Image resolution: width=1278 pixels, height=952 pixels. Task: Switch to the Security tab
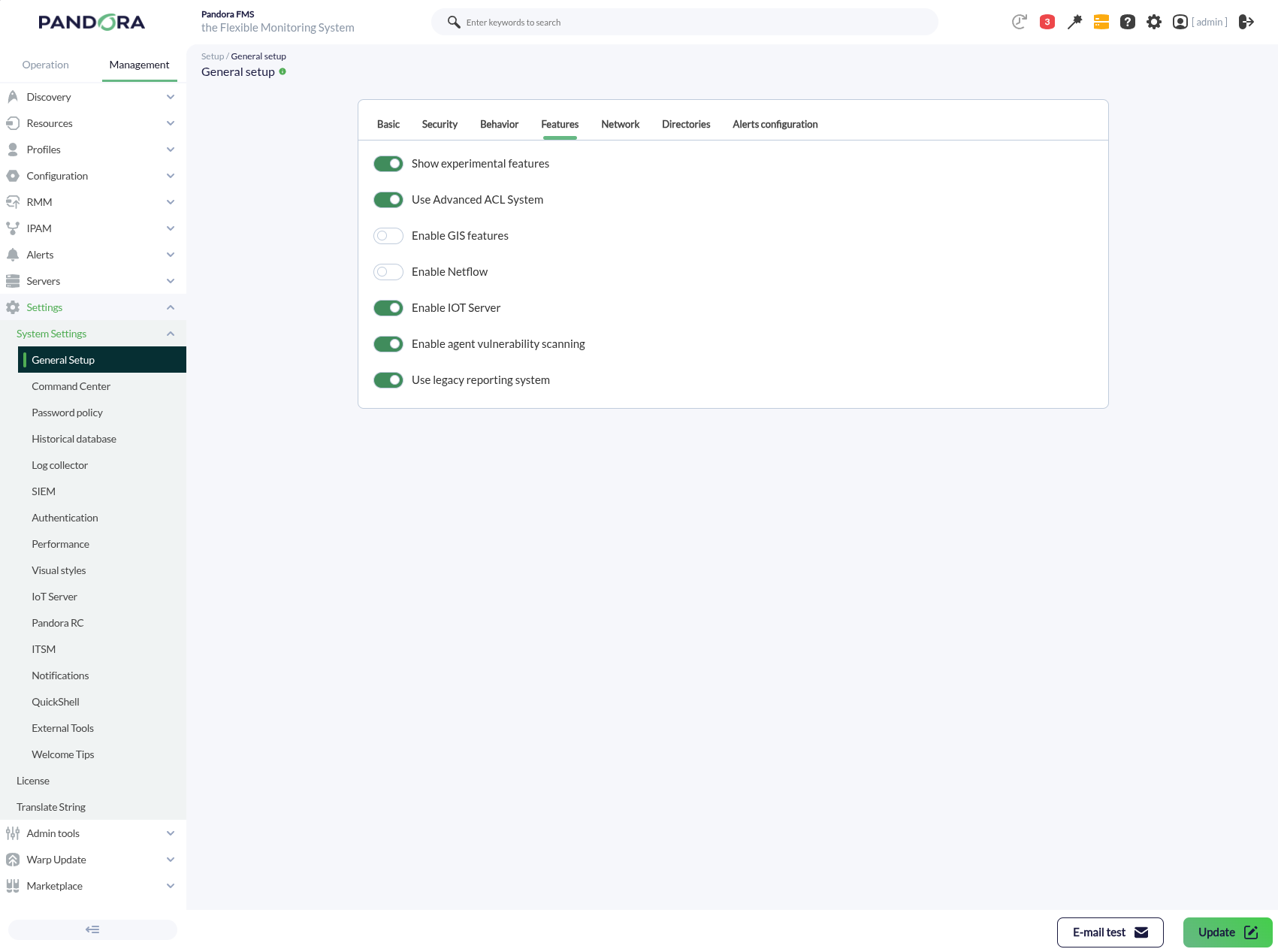pyautogui.click(x=440, y=125)
